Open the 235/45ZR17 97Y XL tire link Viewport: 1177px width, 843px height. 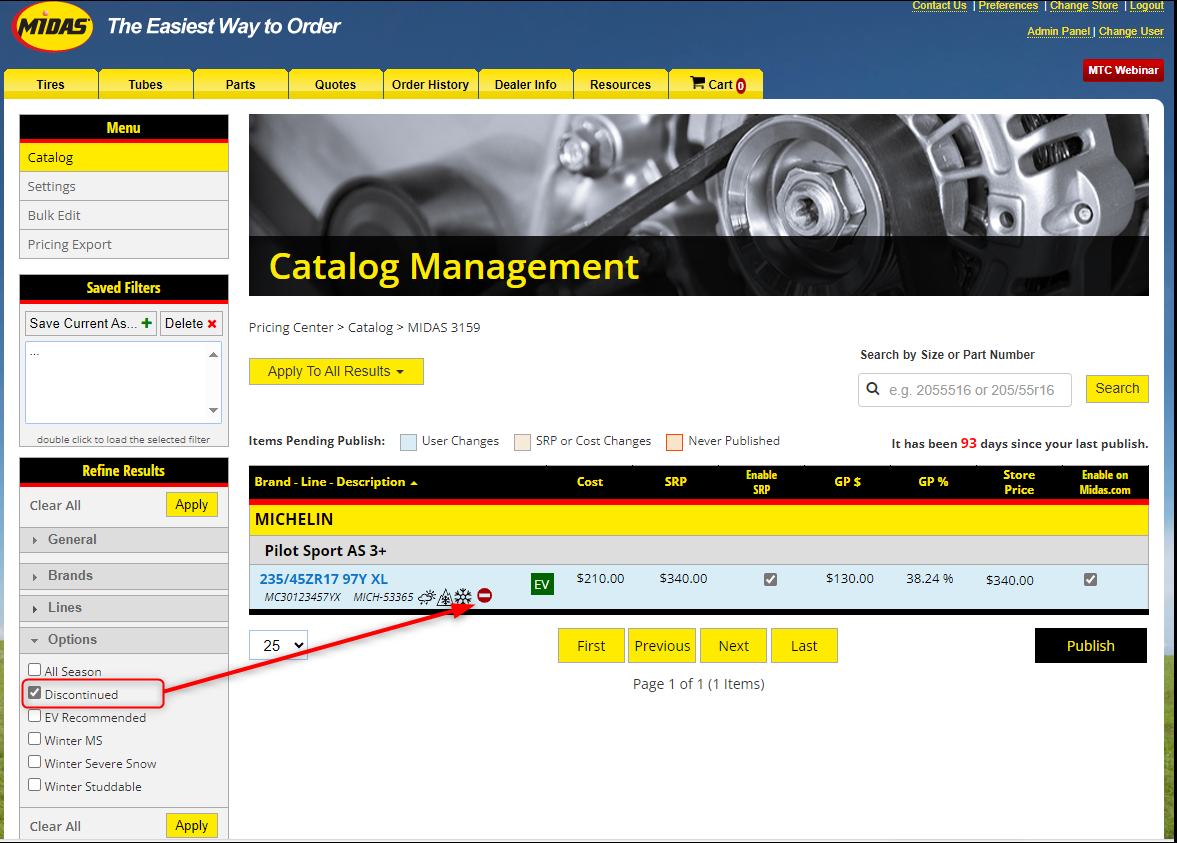(324, 579)
